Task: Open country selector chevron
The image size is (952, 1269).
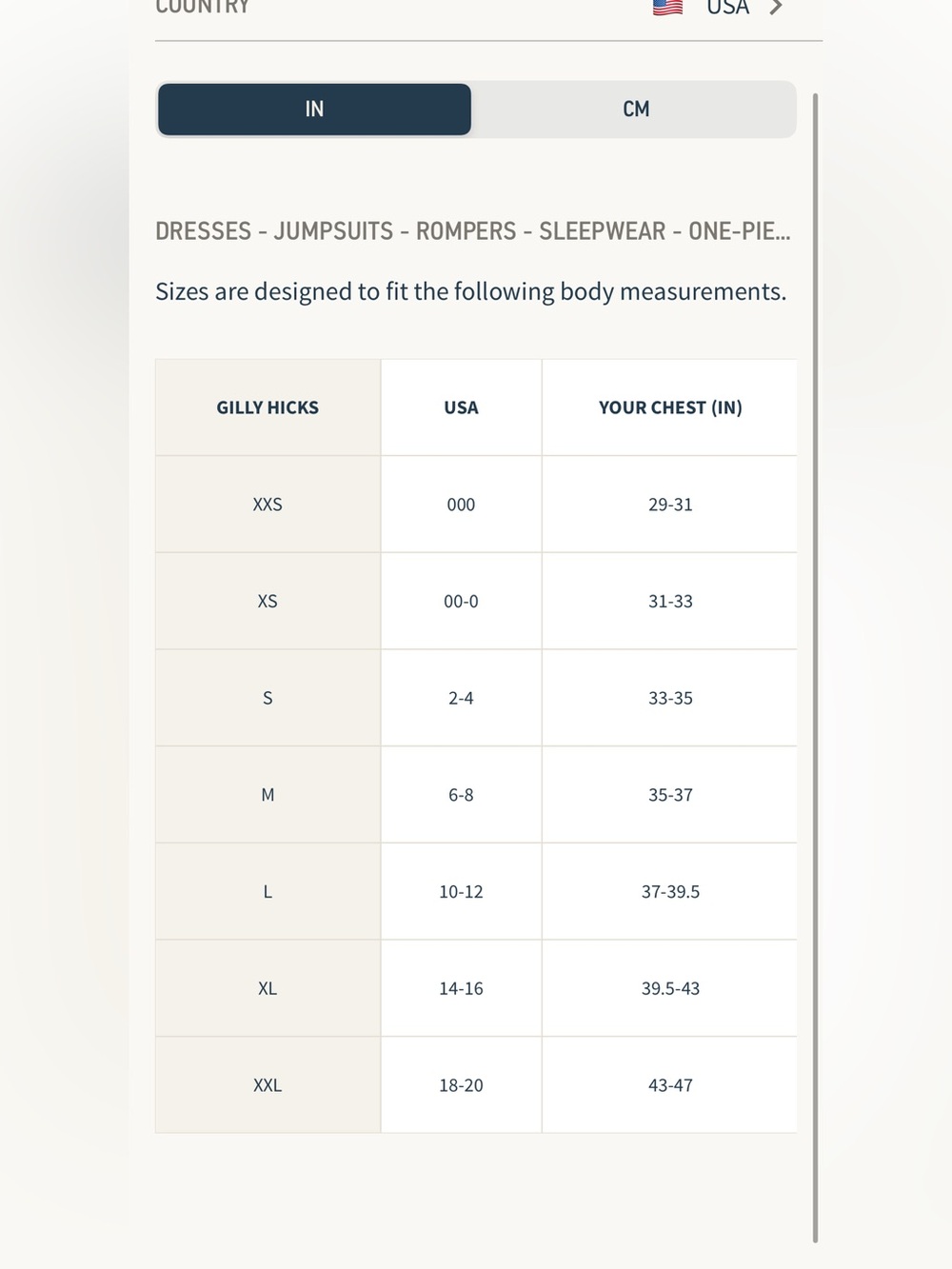Action: click(x=777, y=8)
